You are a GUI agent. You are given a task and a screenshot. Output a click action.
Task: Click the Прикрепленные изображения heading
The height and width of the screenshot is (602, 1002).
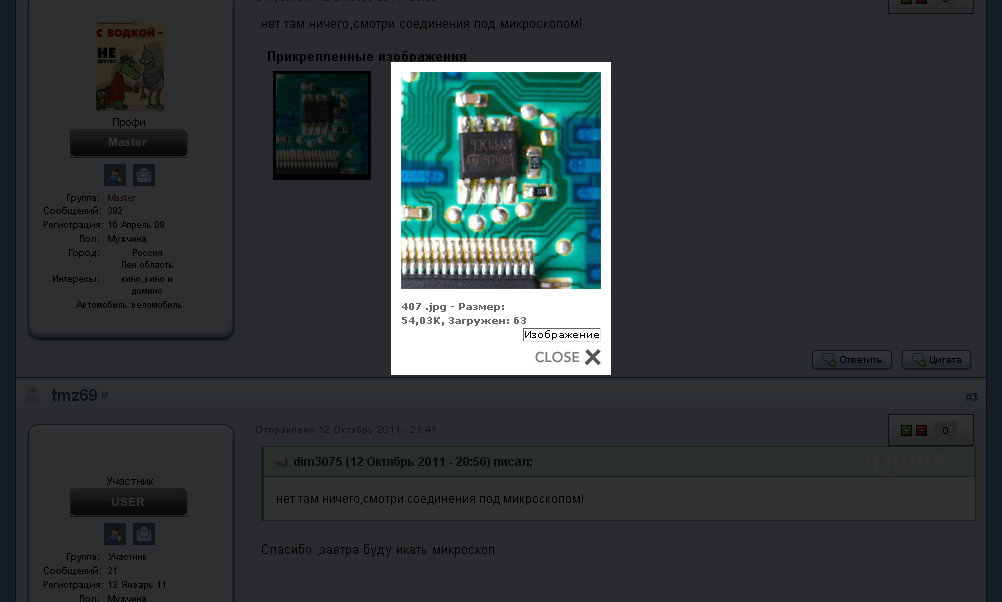pos(367,56)
